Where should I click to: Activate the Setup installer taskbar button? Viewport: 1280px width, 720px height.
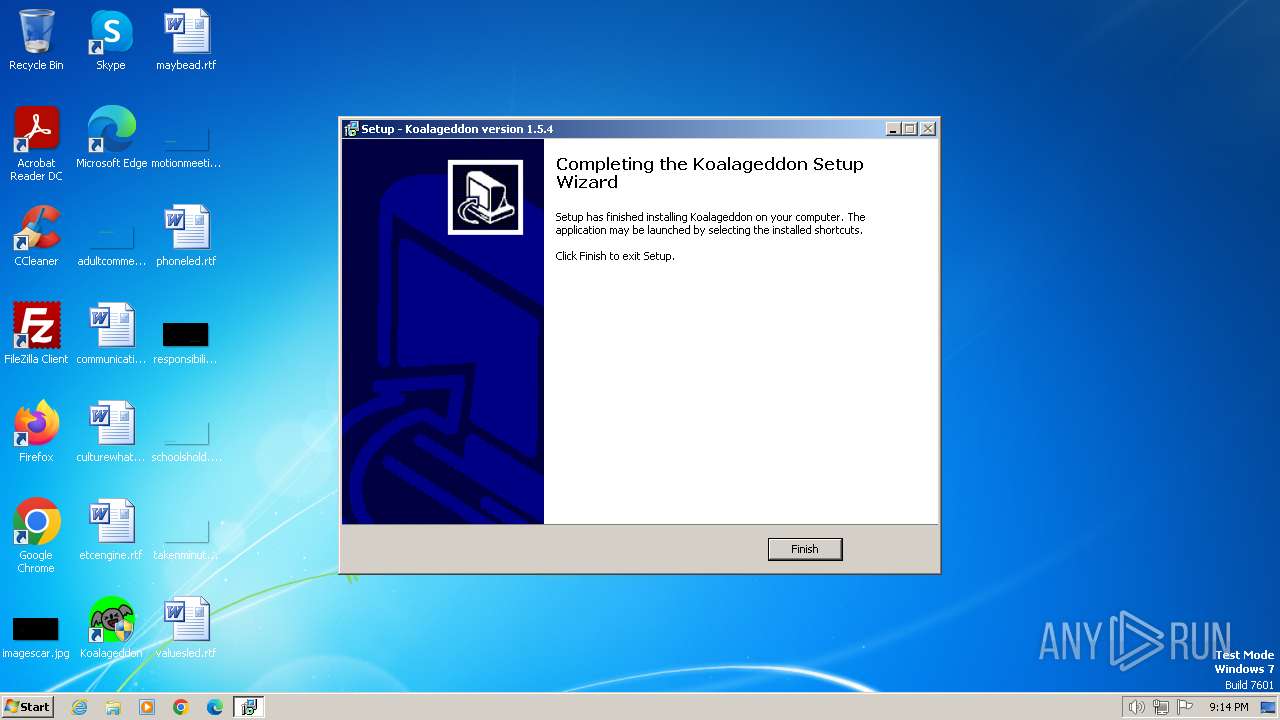click(249, 707)
